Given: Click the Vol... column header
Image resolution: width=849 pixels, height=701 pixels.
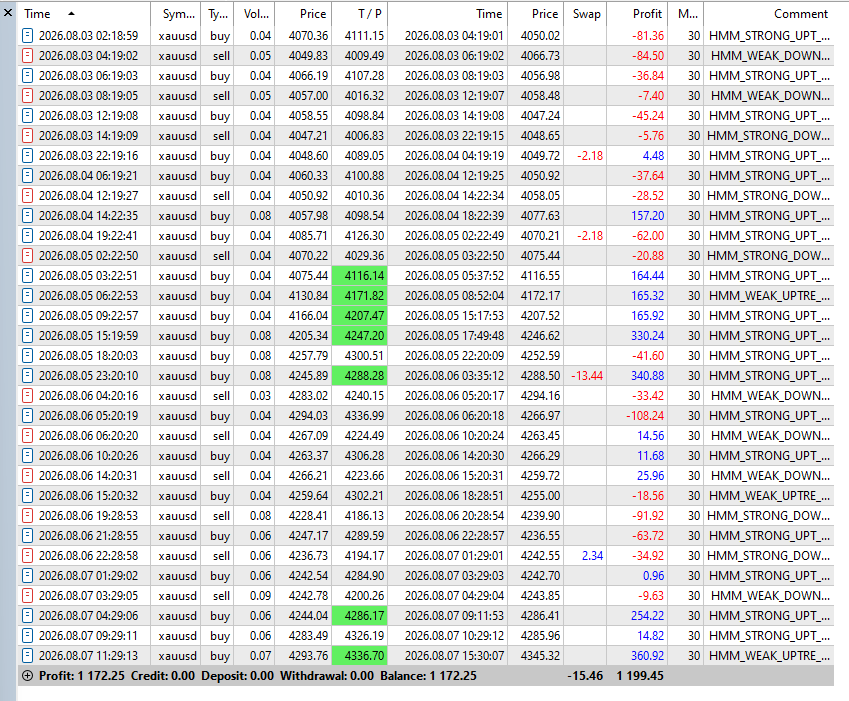Looking at the screenshot, I should click(254, 14).
